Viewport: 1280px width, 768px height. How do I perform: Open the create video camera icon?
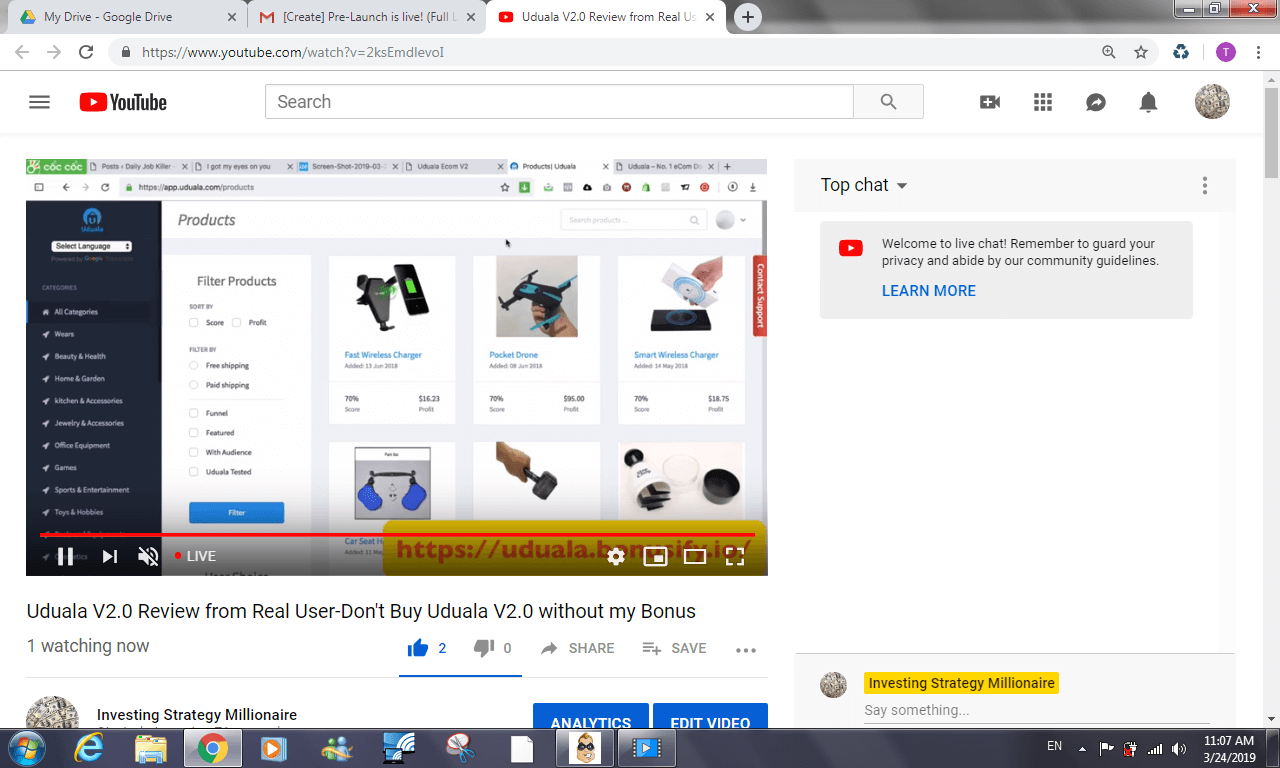tap(990, 102)
